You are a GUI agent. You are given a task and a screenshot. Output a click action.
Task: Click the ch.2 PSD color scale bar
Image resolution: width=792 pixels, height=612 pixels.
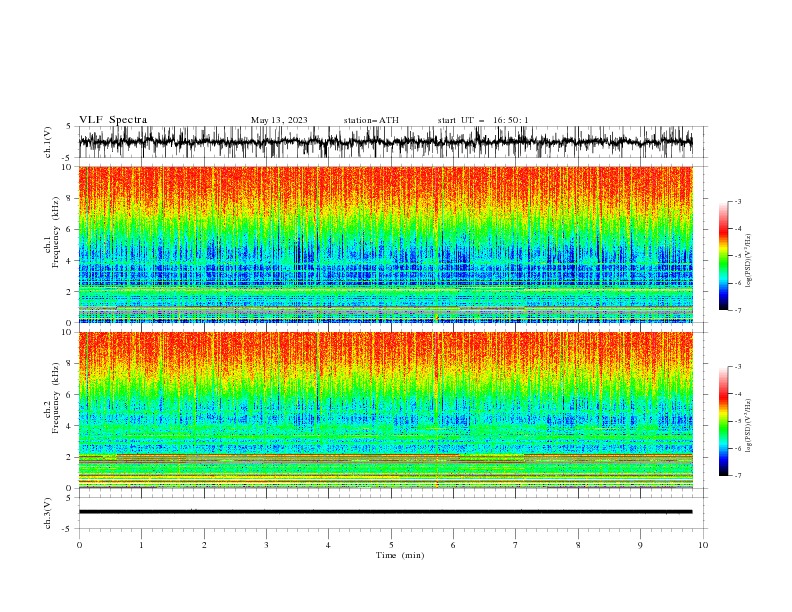pos(723,421)
